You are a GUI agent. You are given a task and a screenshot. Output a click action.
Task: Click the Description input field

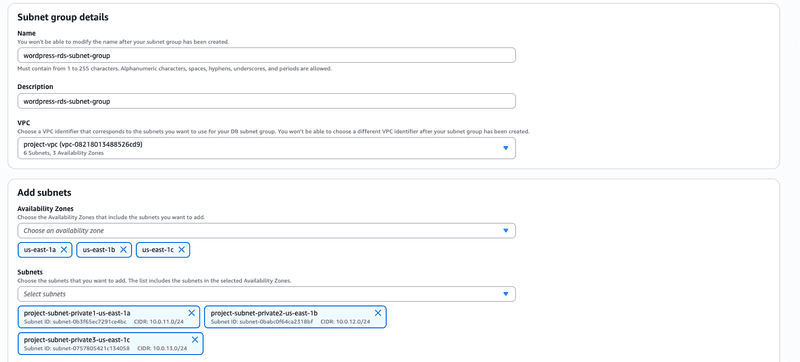[266, 101]
